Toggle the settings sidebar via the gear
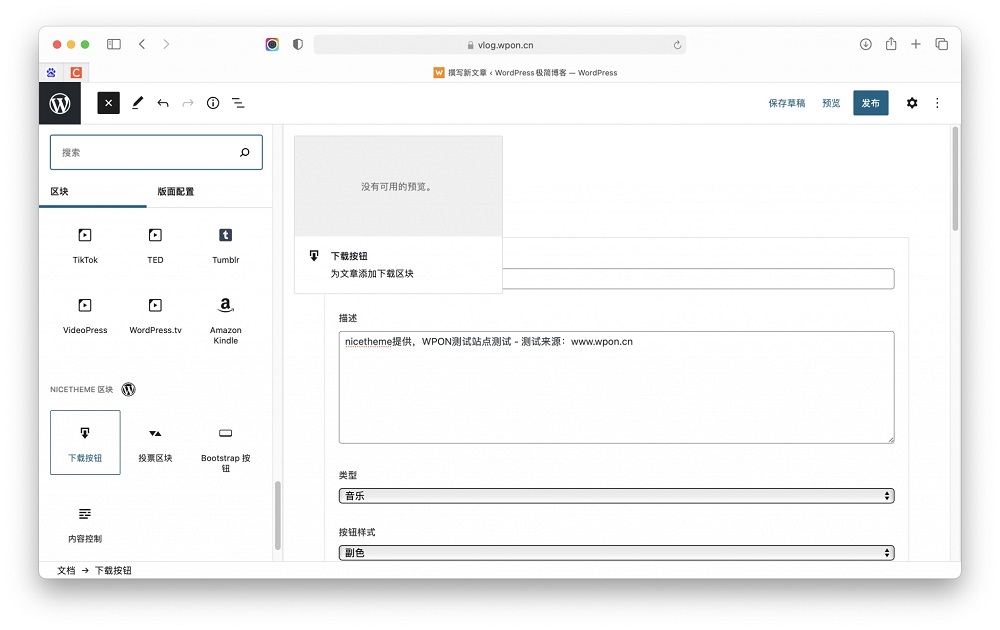1000x630 pixels. [912, 103]
